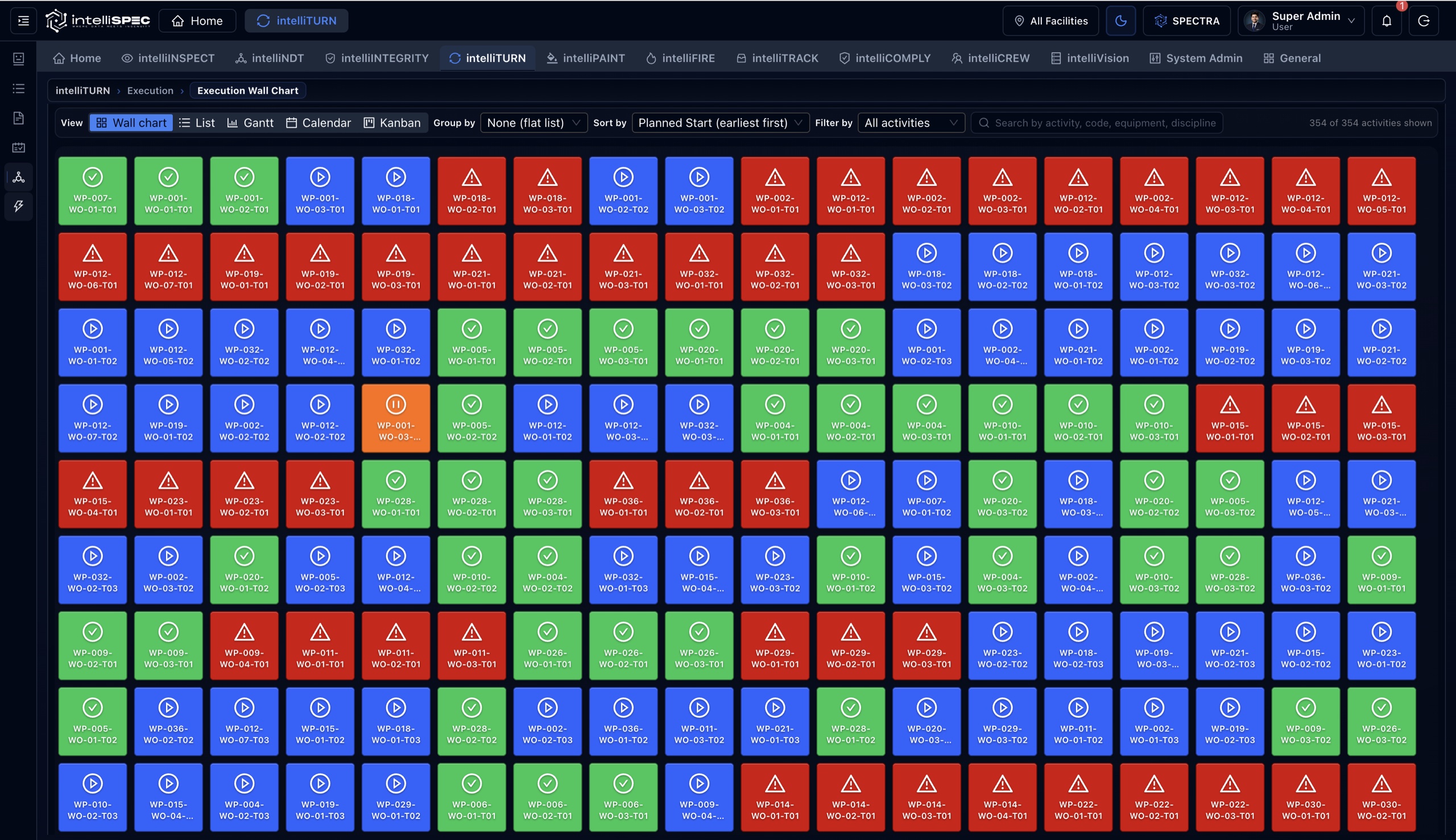This screenshot has height=840, width=1456.
Task: Open System Admin module
Action: point(1196,58)
